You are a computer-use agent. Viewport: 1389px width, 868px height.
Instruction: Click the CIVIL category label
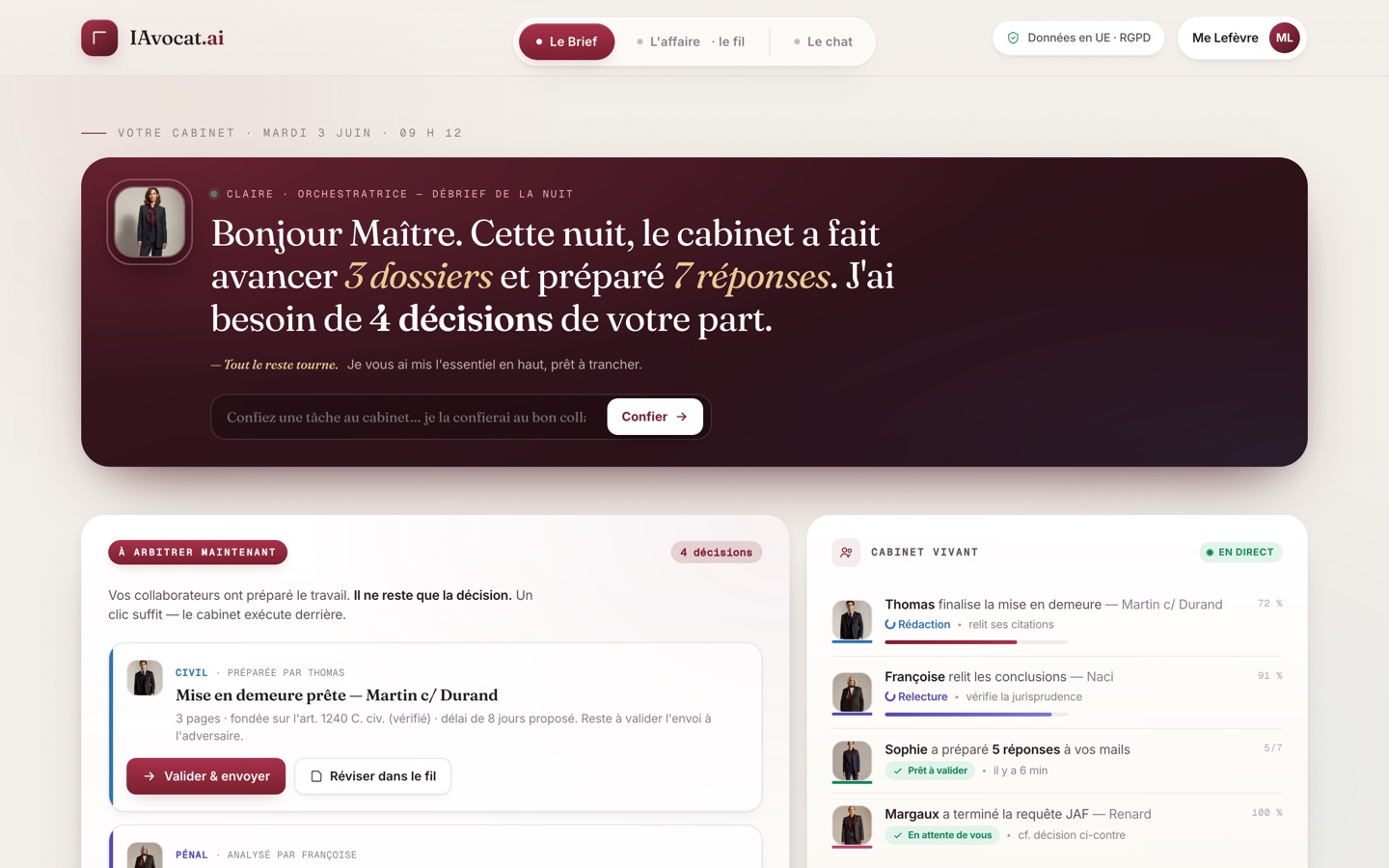click(191, 672)
